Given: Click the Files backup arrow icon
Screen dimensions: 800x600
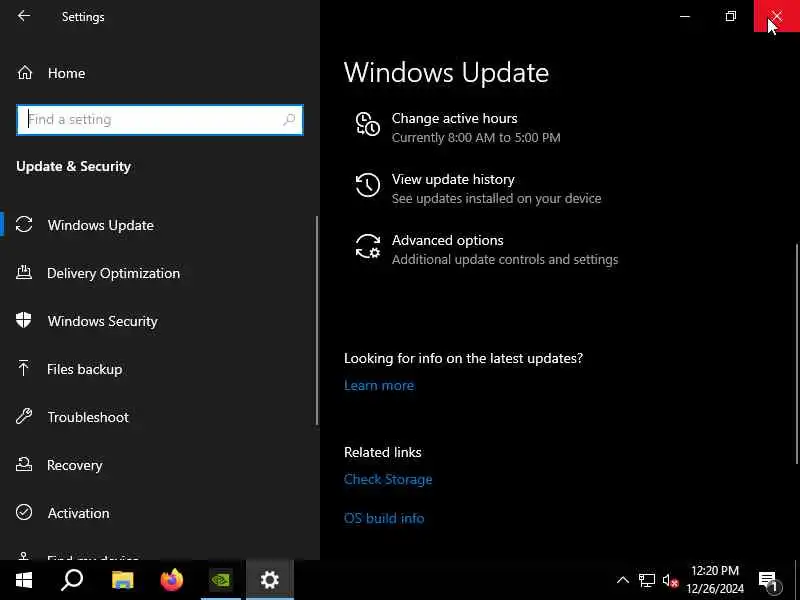Looking at the screenshot, I should pos(23,368).
